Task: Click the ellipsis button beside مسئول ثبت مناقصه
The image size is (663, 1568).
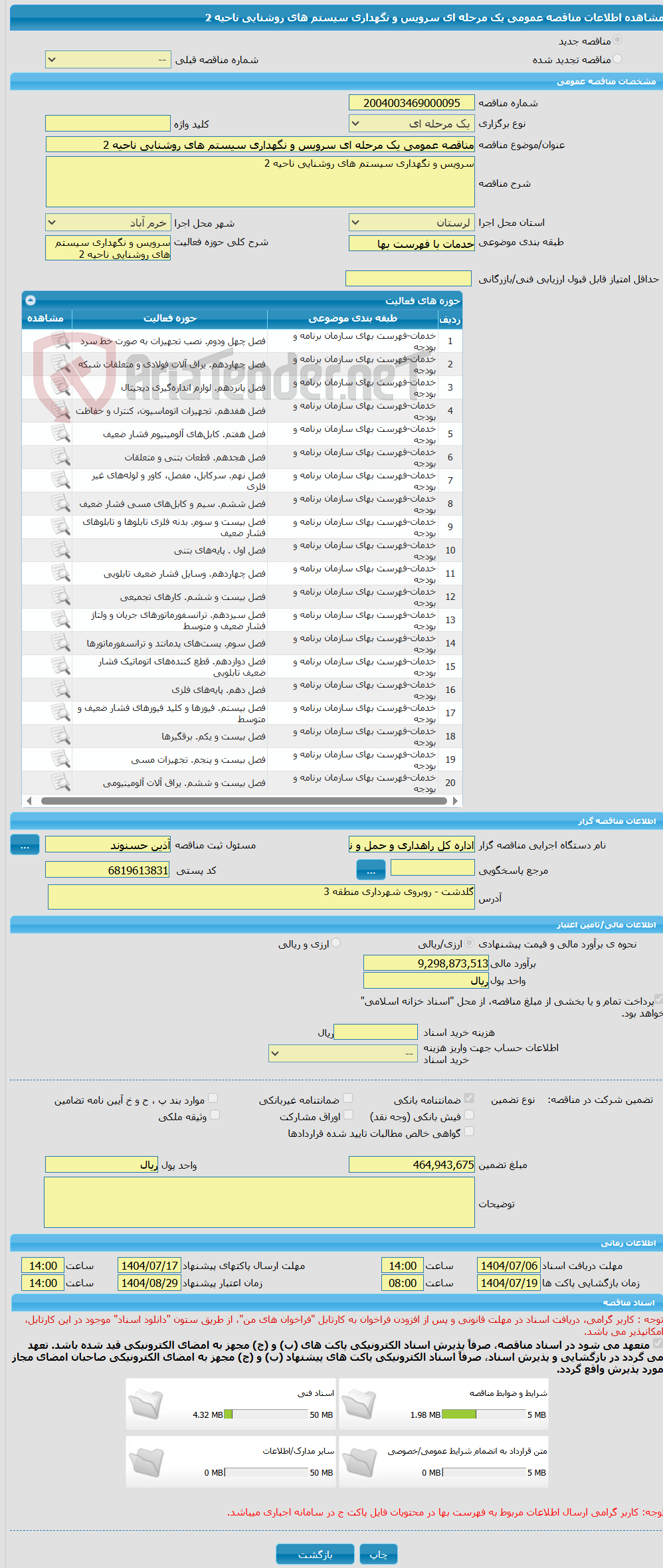Action: [x=25, y=844]
